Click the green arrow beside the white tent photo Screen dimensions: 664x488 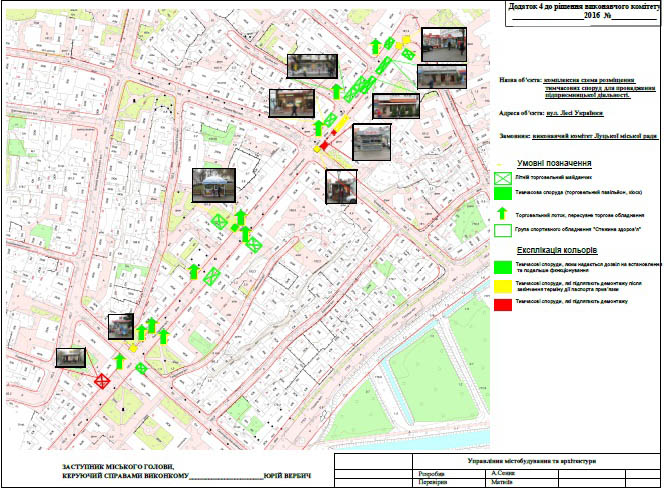pos(240,217)
